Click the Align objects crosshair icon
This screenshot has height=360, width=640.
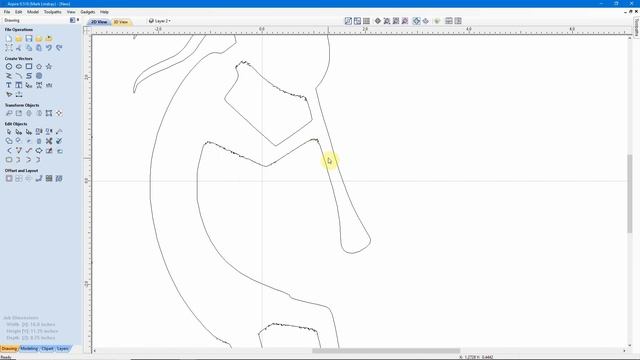[x=59, y=113]
